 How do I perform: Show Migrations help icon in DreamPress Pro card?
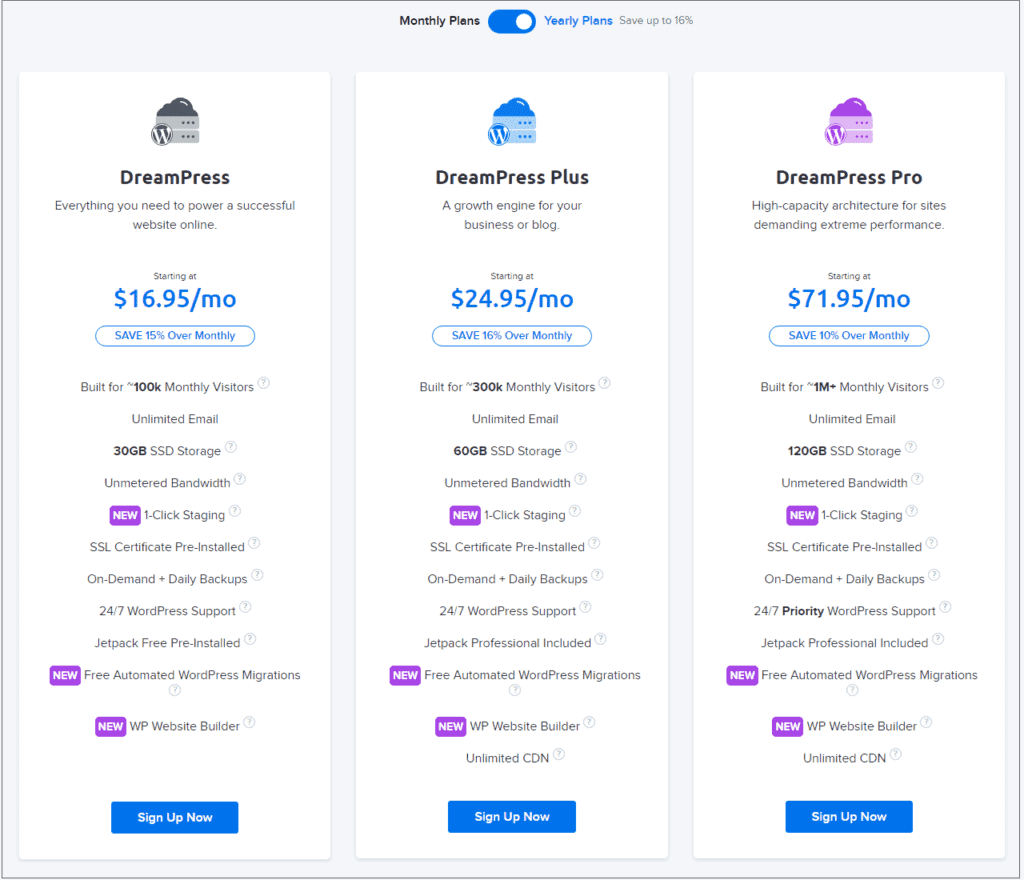tap(852, 690)
